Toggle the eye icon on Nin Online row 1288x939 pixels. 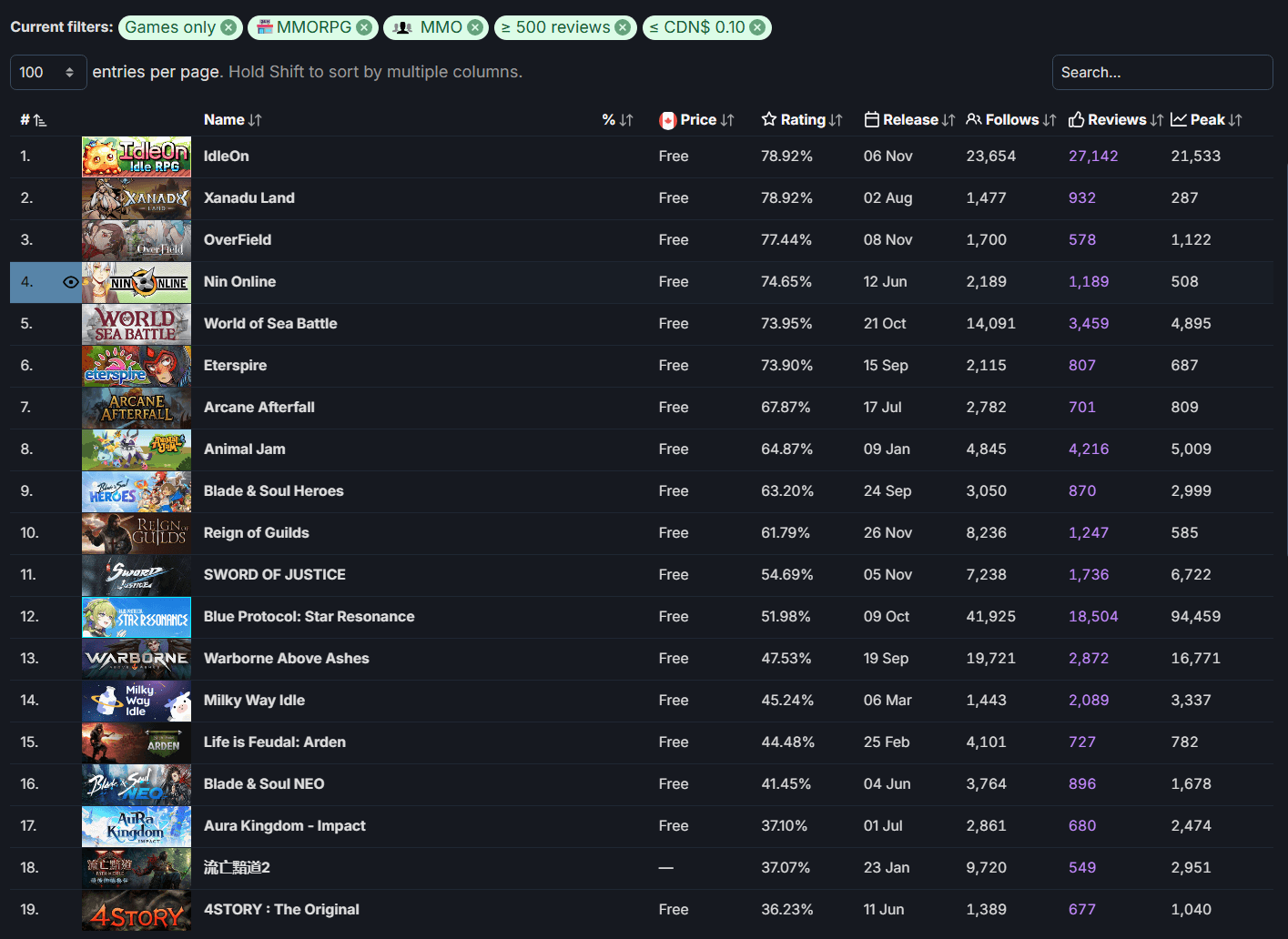[70, 282]
